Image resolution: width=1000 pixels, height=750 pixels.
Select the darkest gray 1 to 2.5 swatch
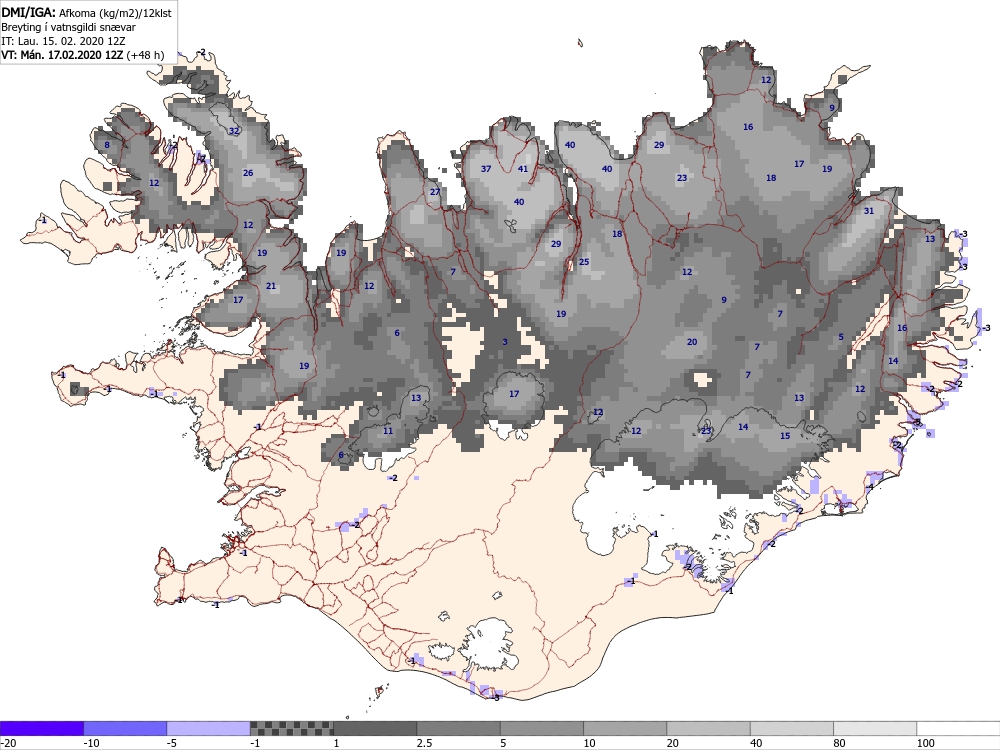[x=375, y=728]
